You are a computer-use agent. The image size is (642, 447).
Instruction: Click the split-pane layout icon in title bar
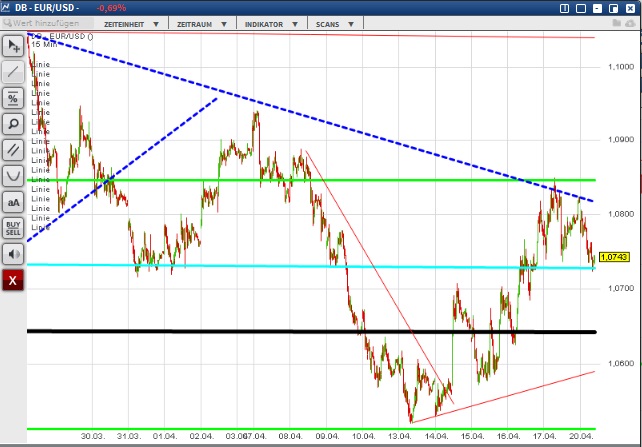click(x=564, y=8)
